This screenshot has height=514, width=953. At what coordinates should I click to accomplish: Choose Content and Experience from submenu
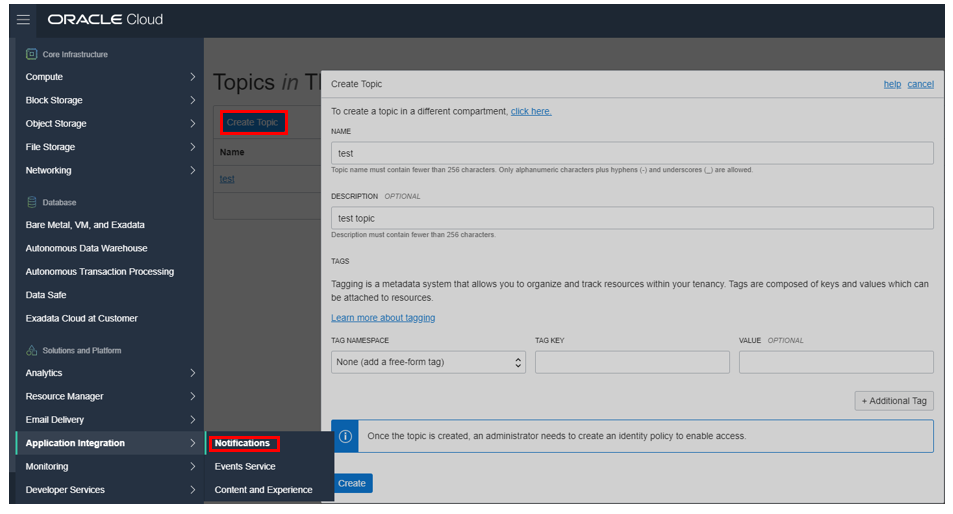pyautogui.click(x=263, y=490)
